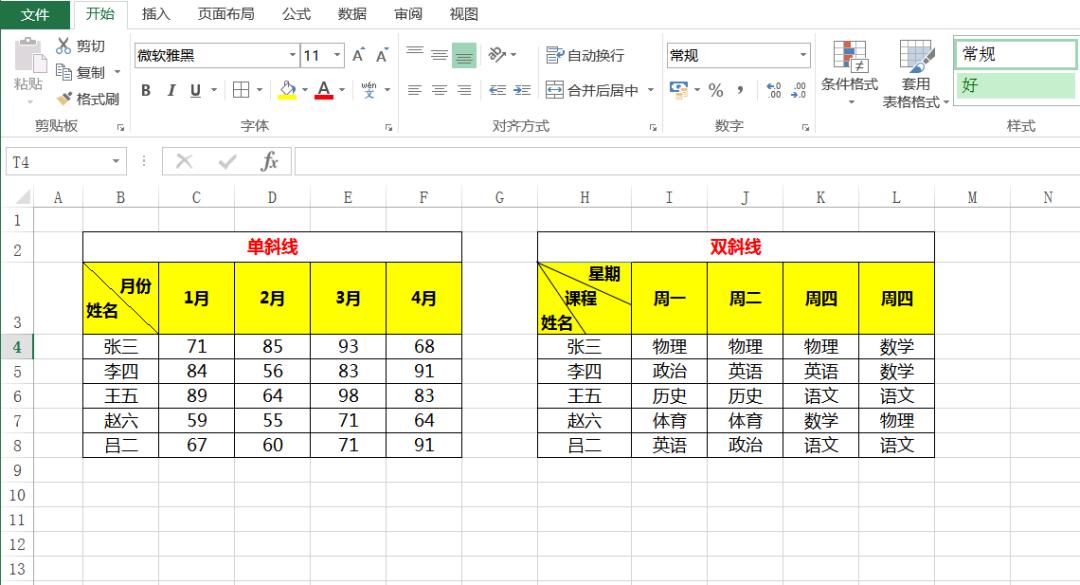Image resolution: width=1080 pixels, height=585 pixels.
Task: Switch to the 插入 ribbon tab
Action: click(x=155, y=14)
